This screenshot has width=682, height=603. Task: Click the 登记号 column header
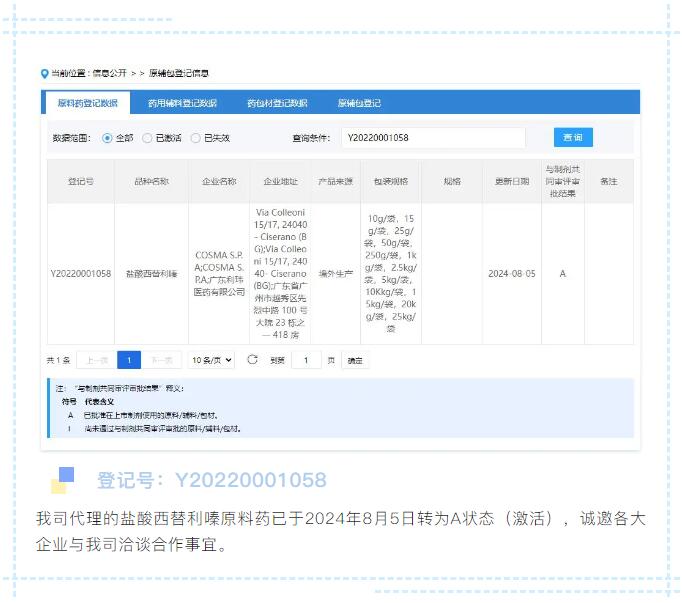point(81,181)
